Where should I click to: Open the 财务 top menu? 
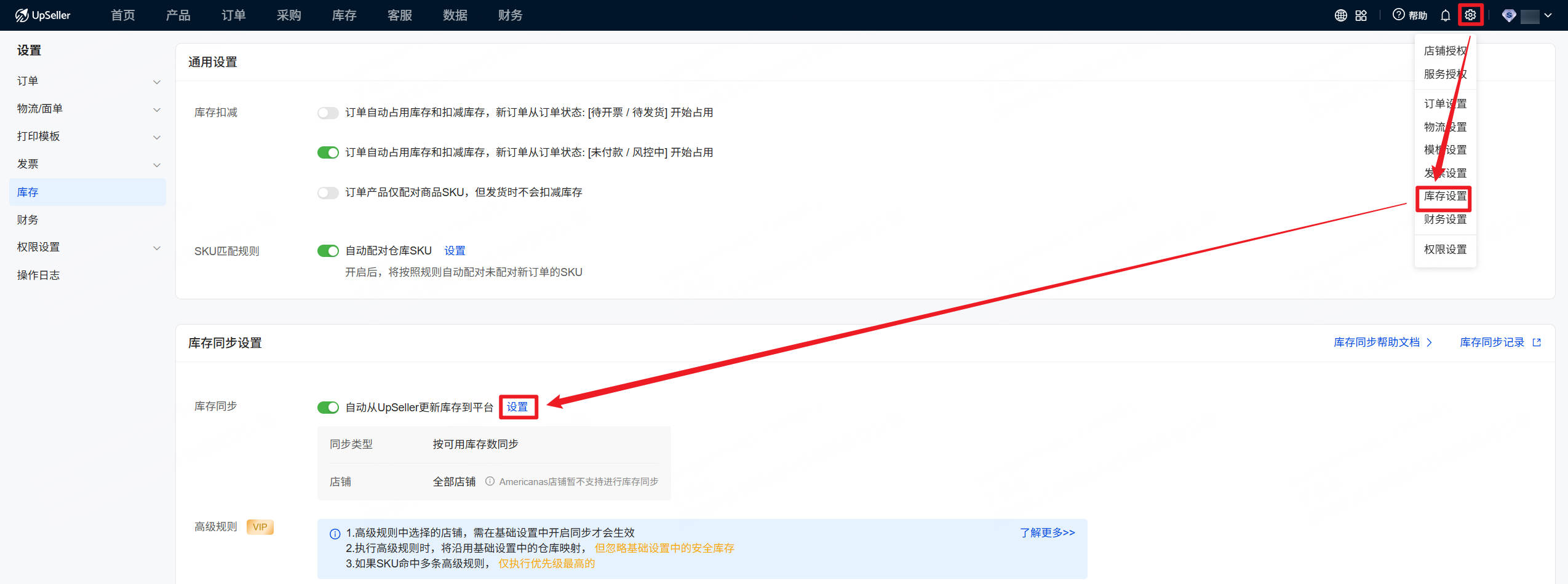[511, 15]
